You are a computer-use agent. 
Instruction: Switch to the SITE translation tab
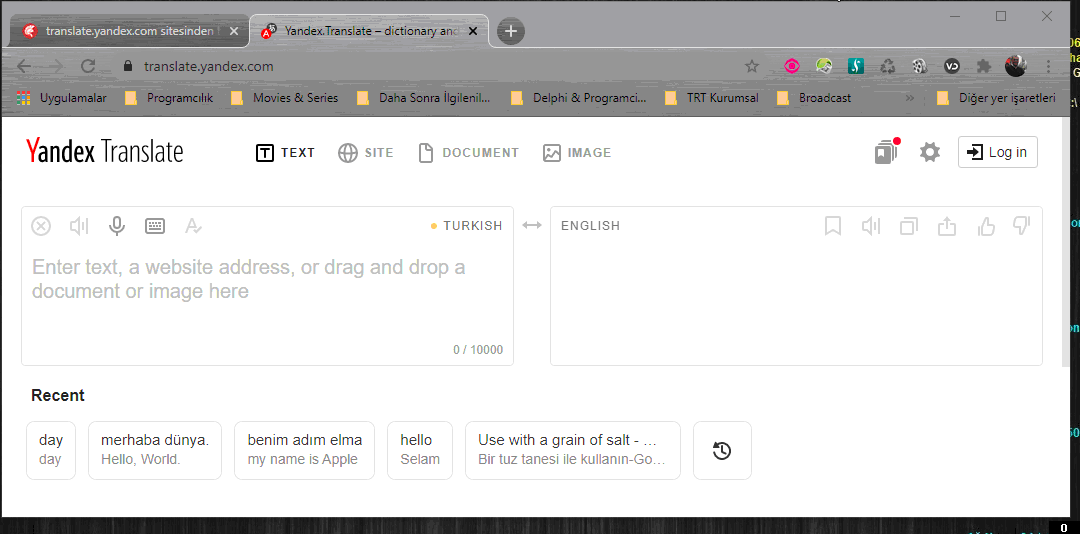366,153
